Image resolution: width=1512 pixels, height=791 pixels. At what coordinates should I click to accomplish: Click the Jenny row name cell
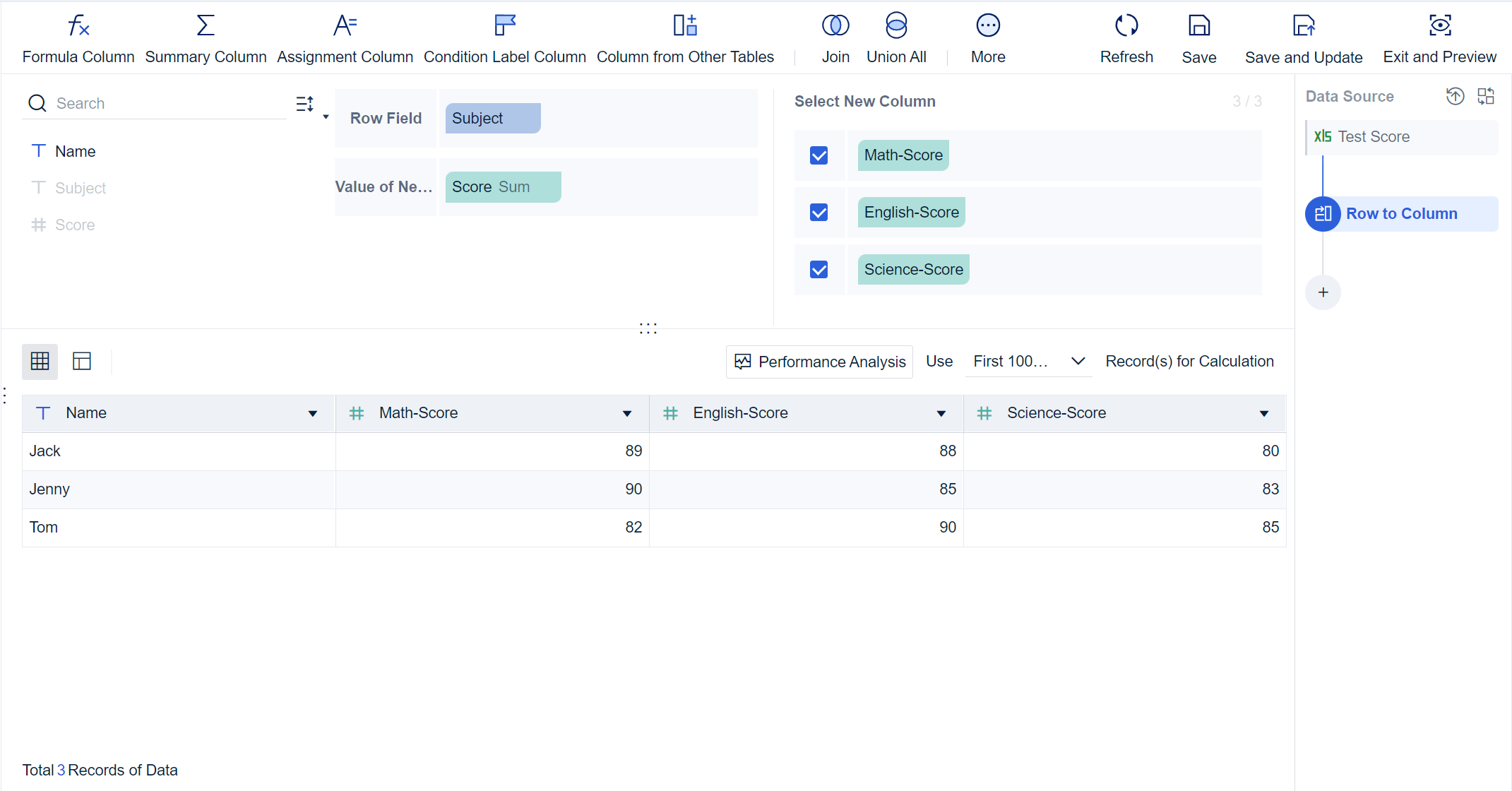pyautogui.click(x=179, y=489)
